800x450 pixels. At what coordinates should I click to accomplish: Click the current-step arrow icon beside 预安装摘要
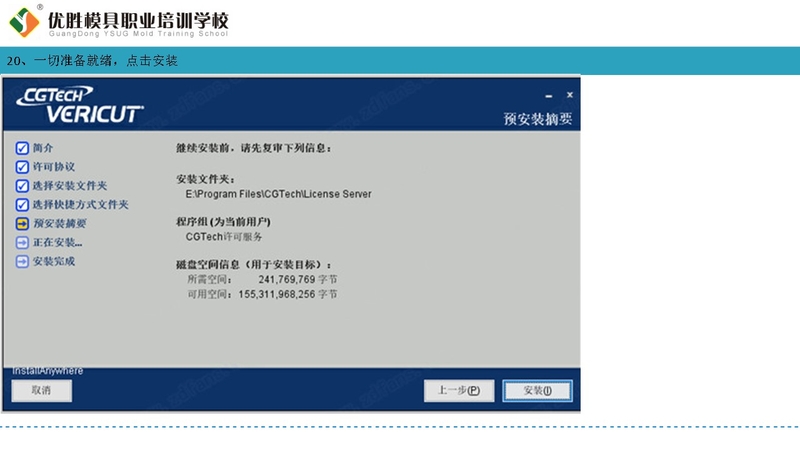pyautogui.click(x=22, y=223)
